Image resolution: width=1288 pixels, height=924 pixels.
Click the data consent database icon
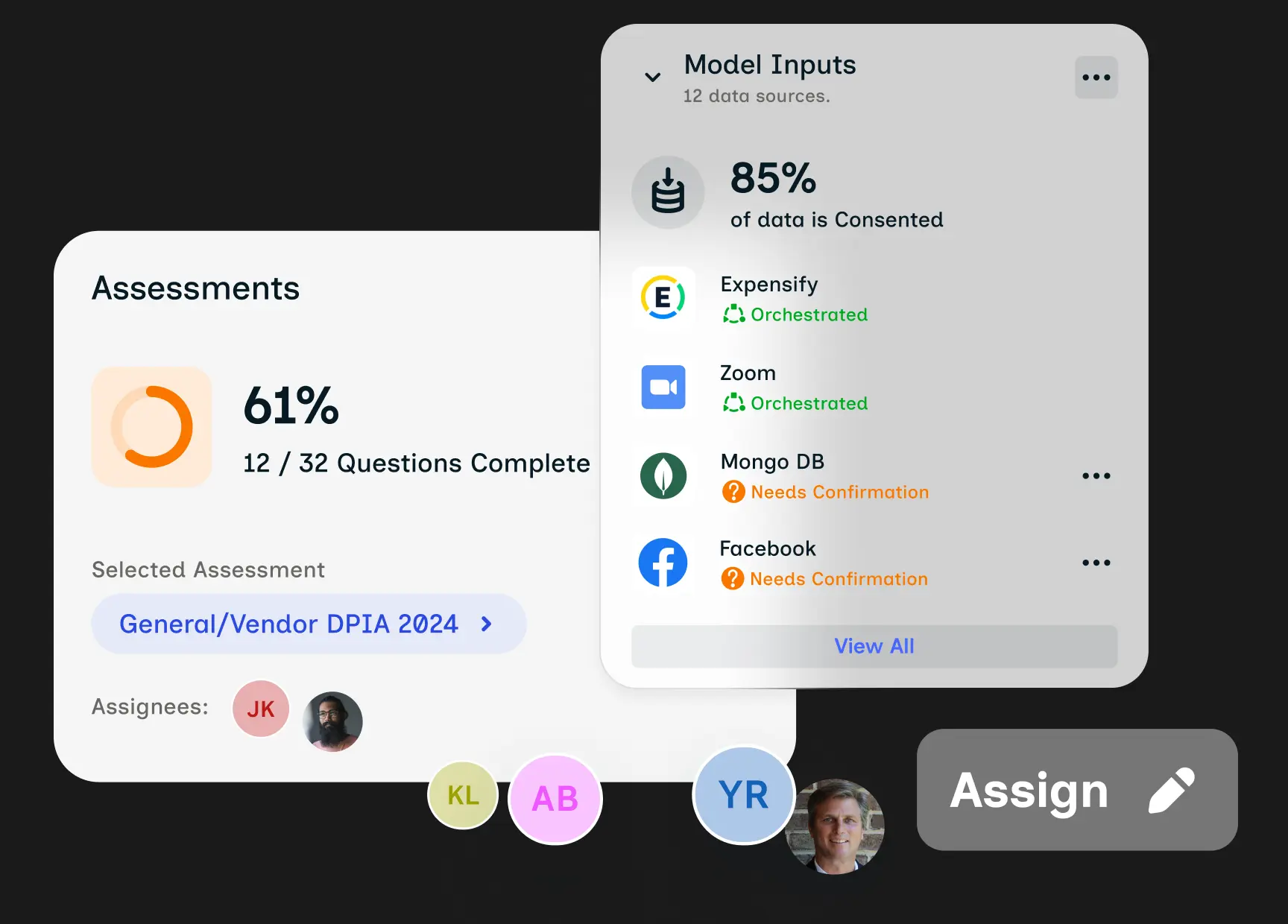coord(668,192)
